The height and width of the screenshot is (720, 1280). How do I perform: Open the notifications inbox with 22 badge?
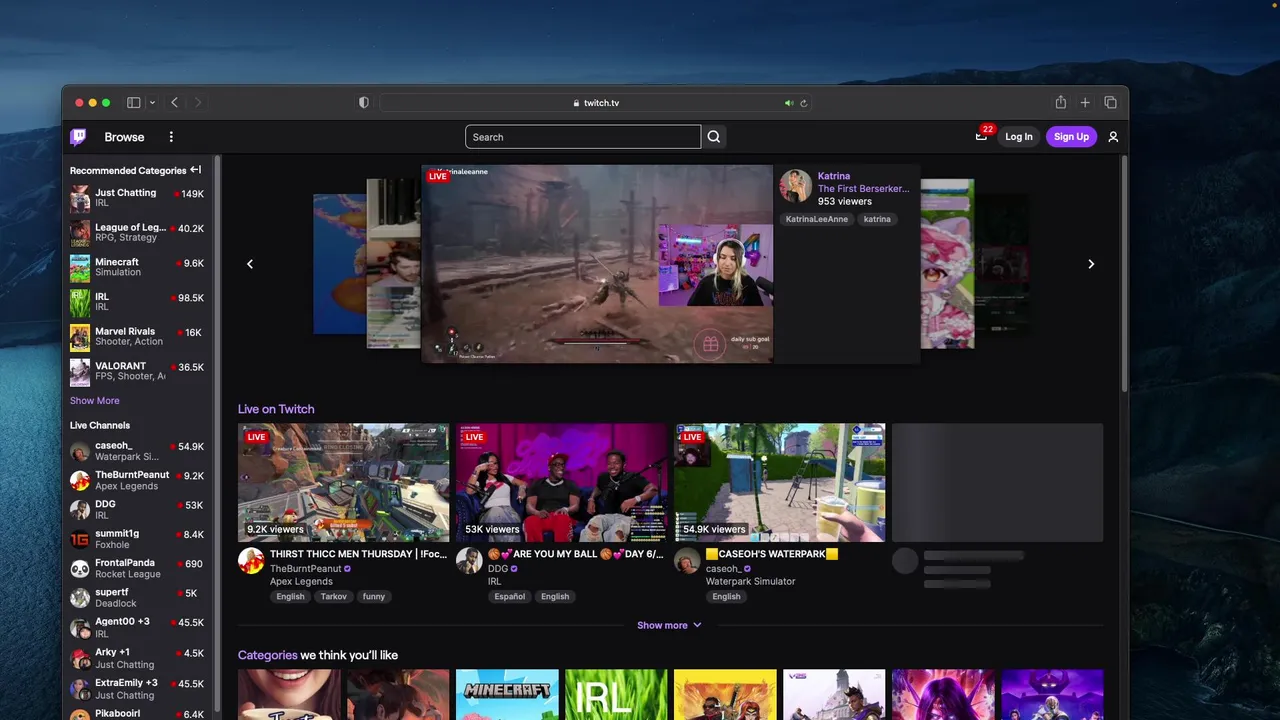click(981, 137)
